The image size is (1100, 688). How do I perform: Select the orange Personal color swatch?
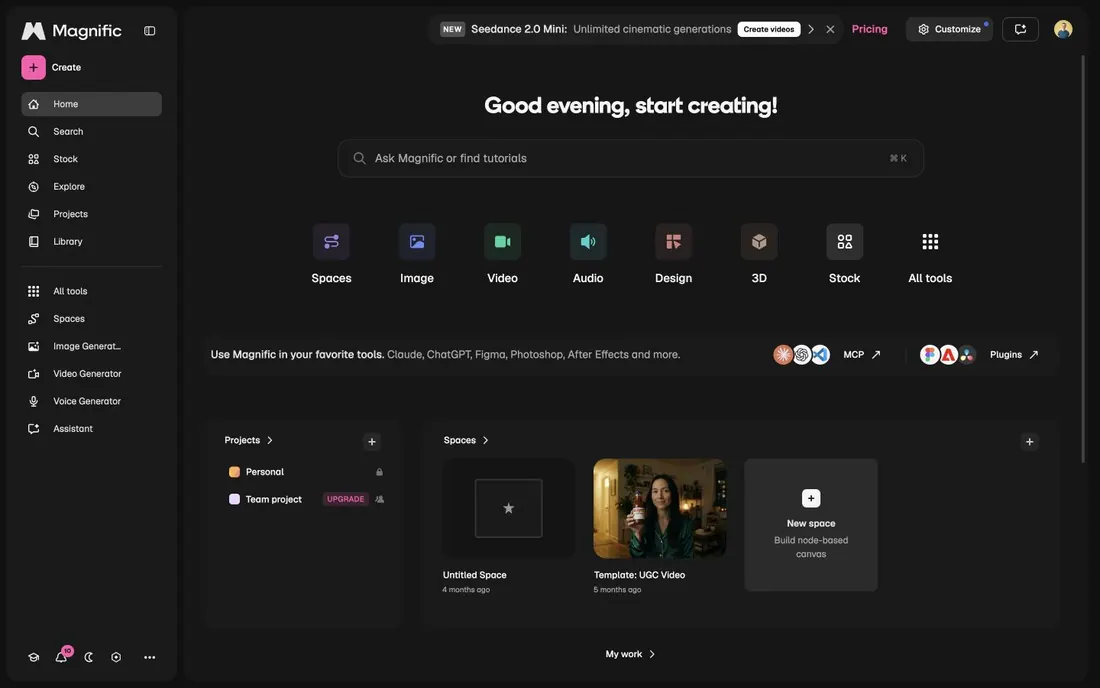[234, 472]
